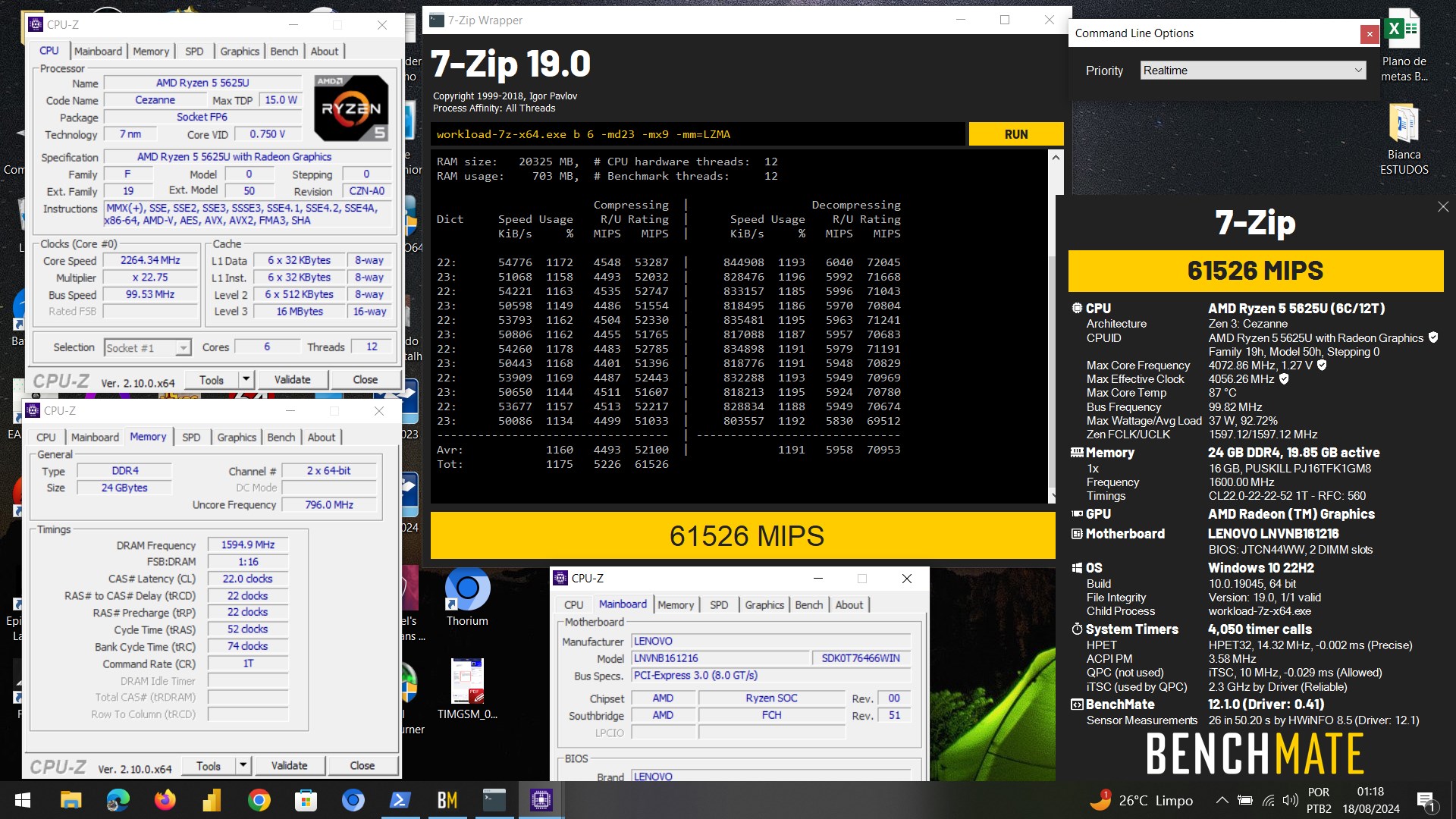The image size is (1456, 819).
Task: Click Max Core Temp 87 °C in BenchMate
Action: pos(1222,393)
